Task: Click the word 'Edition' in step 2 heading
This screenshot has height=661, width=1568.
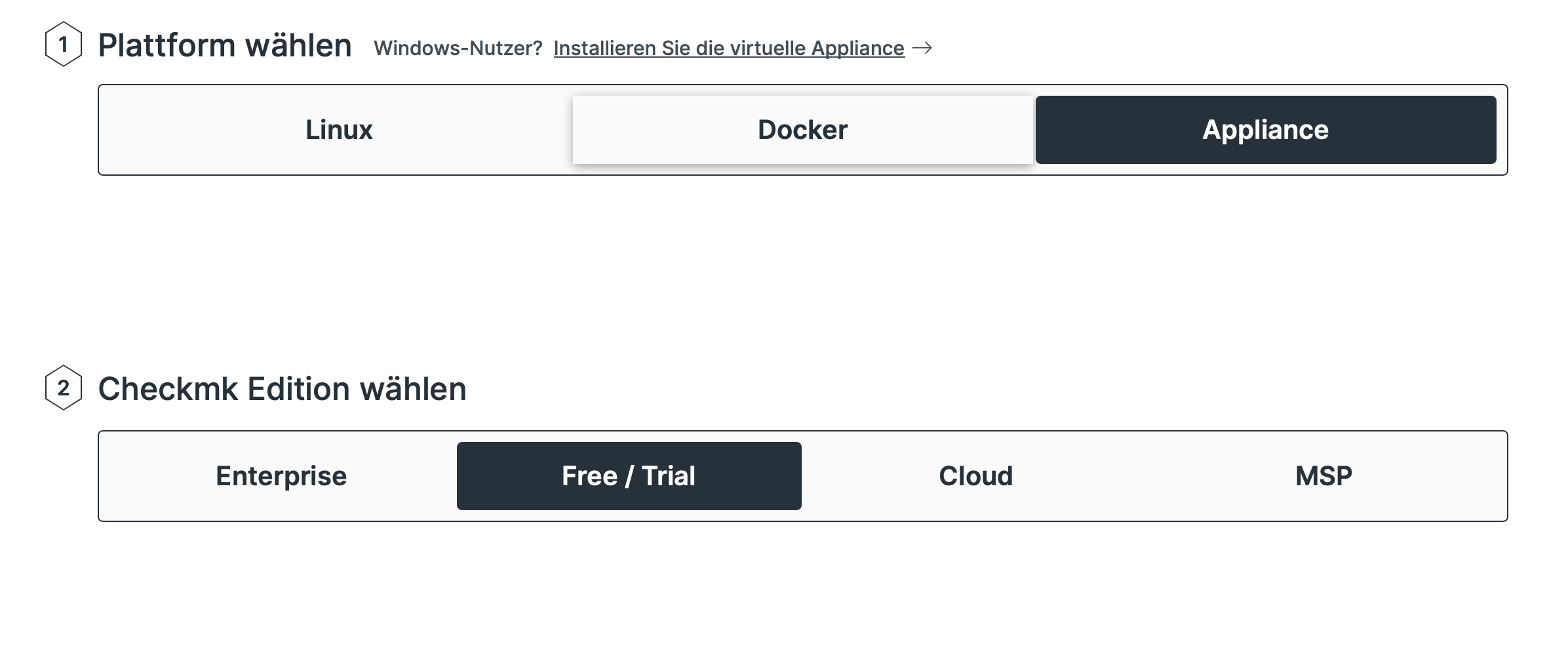Action: click(298, 389)
